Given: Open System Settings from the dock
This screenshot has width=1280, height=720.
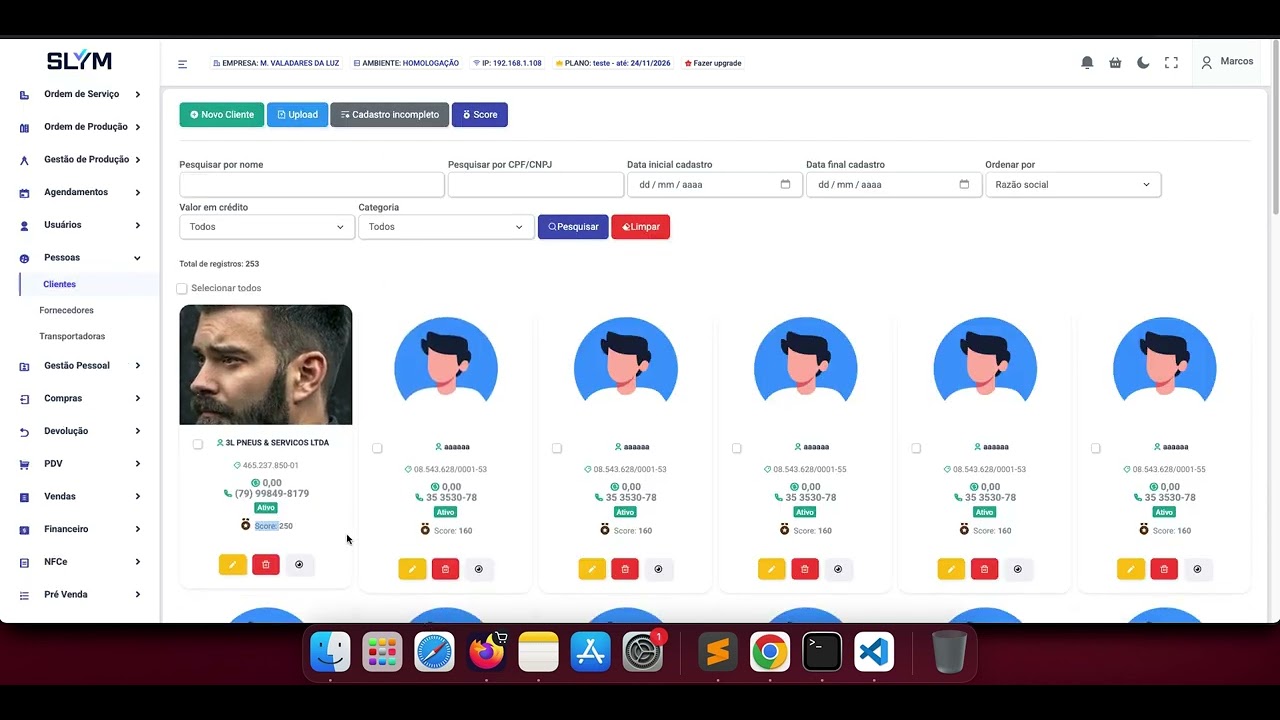Looking at the screenshot, I should click(643, 653).
